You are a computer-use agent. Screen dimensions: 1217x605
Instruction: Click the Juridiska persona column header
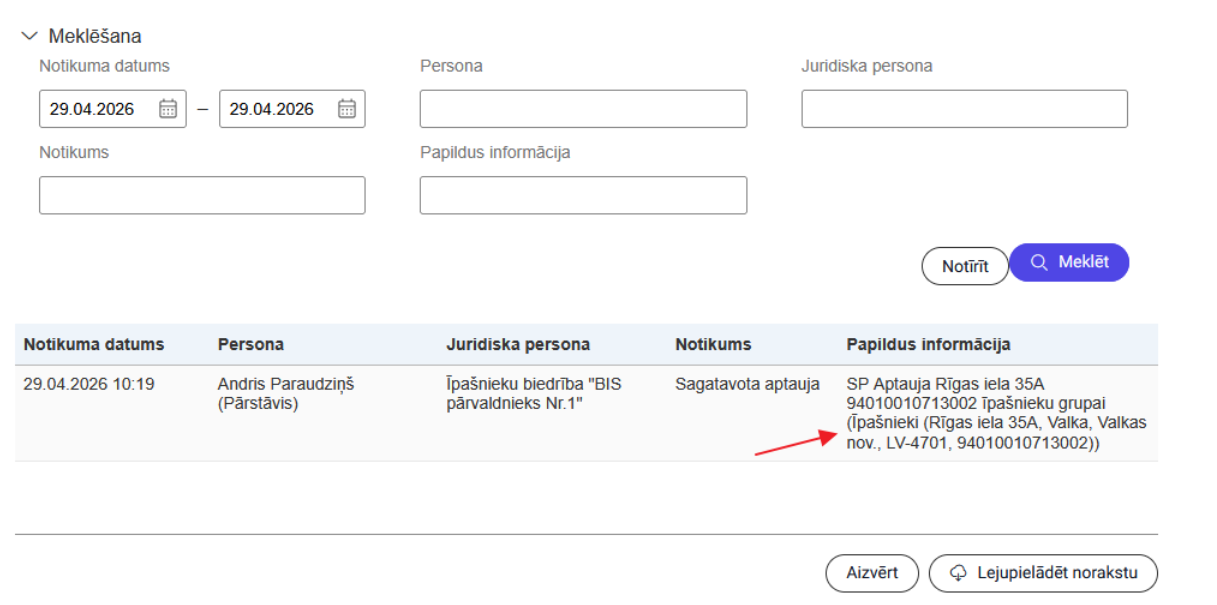[x=518, y=344]
